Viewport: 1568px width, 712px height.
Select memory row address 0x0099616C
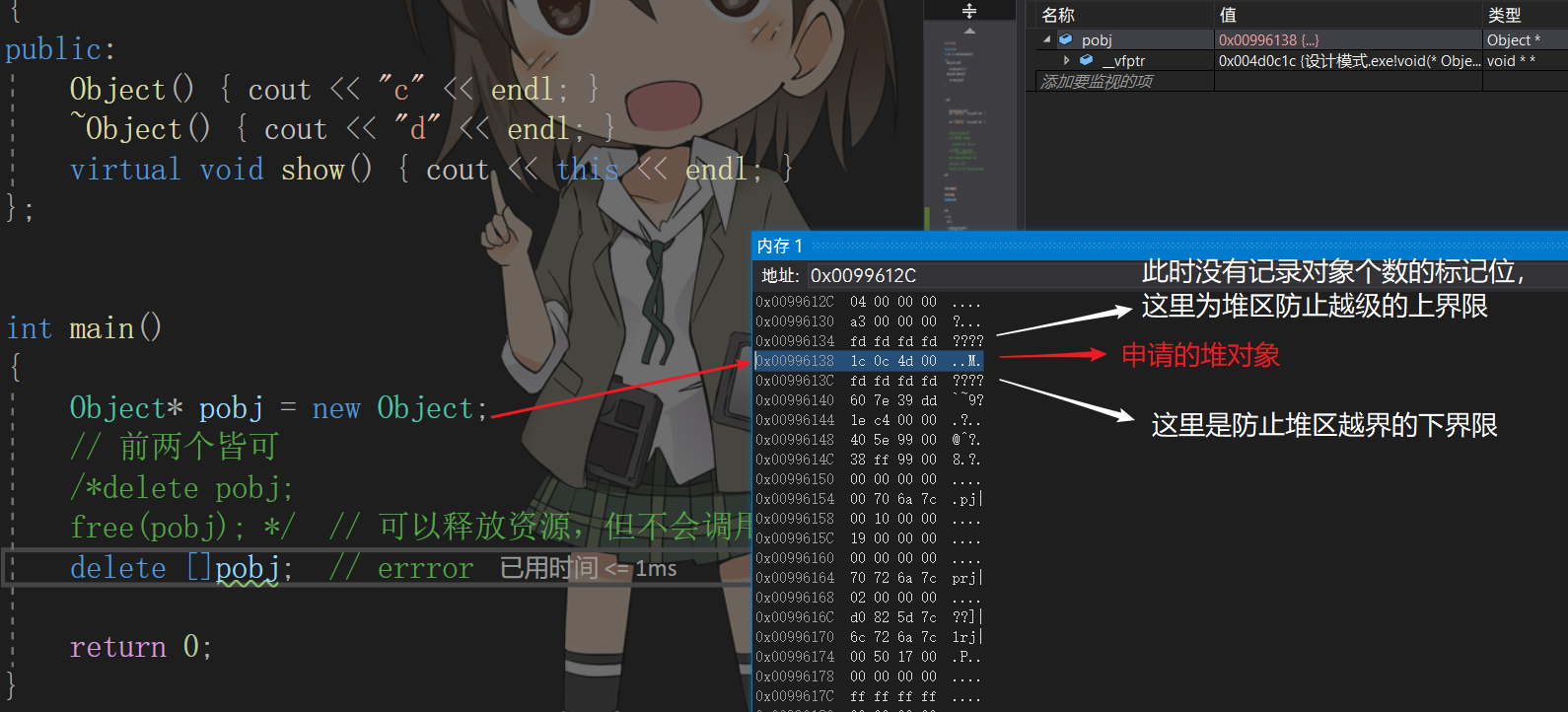[x=795, y=617]
